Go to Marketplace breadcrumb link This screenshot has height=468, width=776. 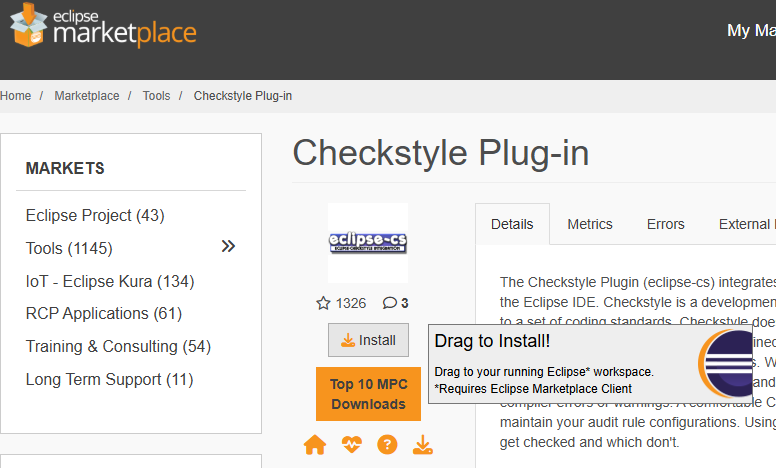pos(87,95)
